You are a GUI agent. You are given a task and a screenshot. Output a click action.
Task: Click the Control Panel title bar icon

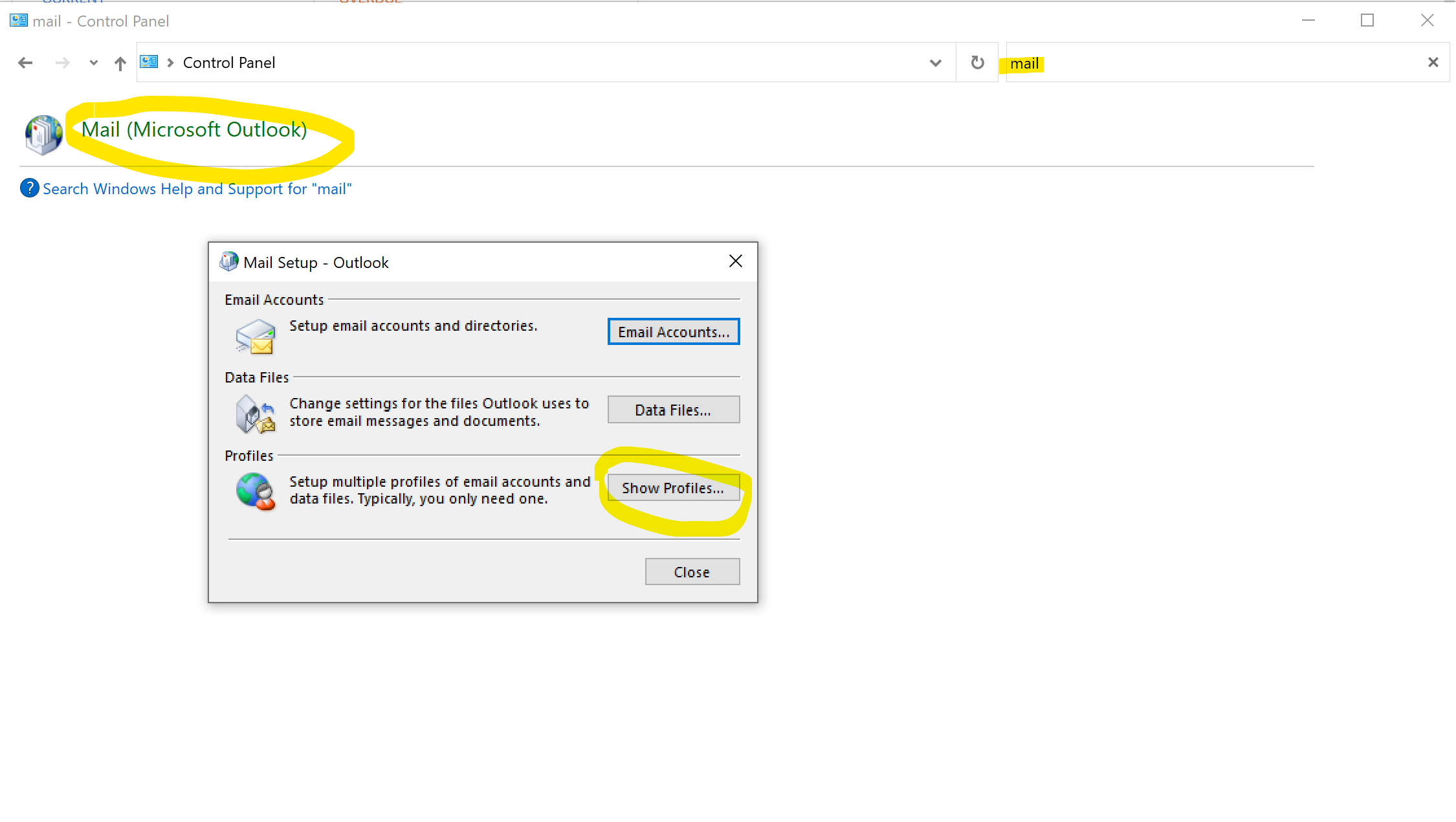pos(19,21)
